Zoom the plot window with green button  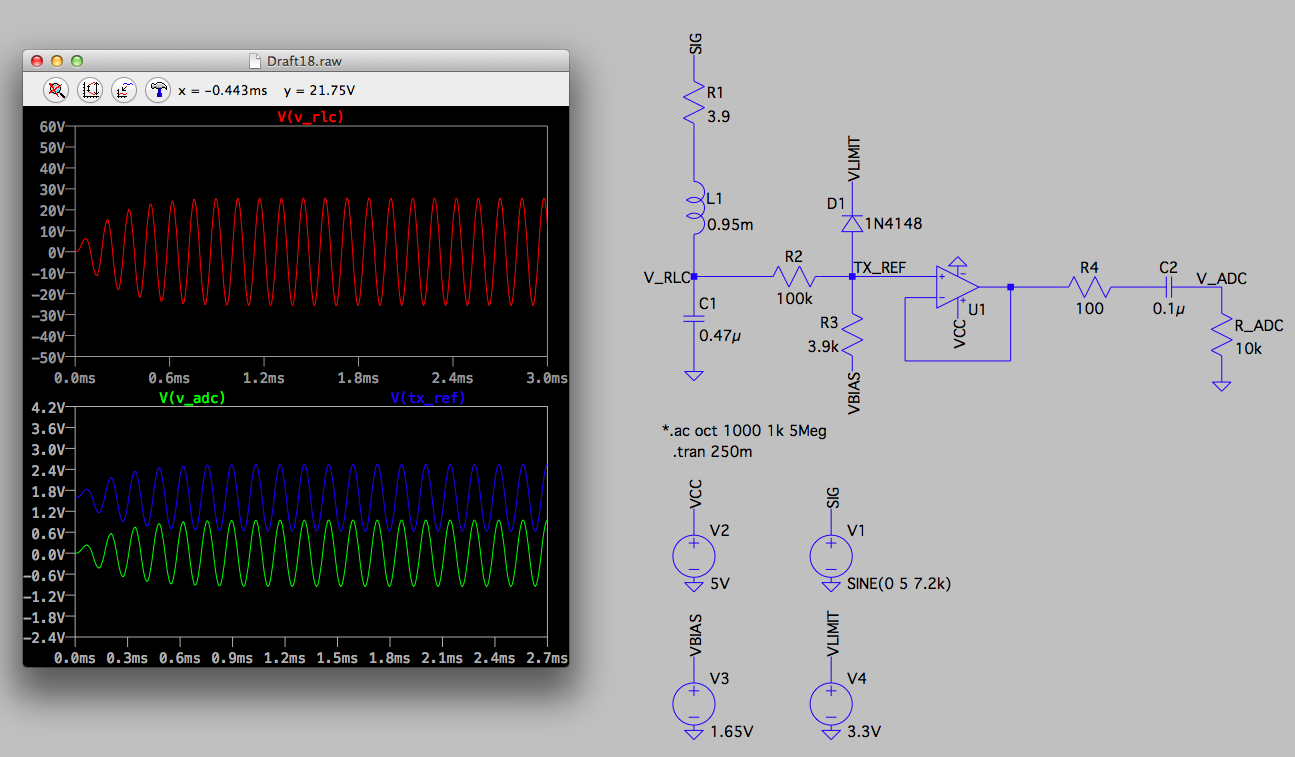click(77, 61)
